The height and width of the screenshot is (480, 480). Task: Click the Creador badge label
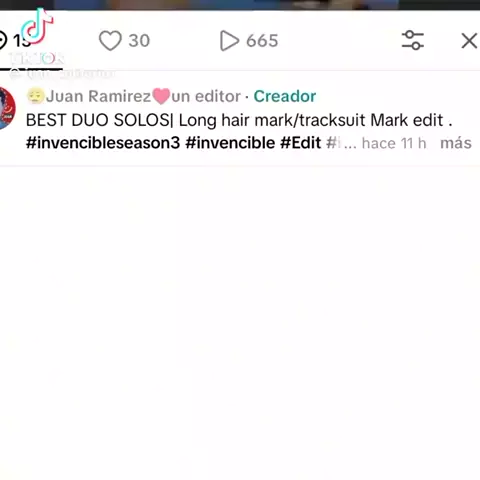click(285, 96)
